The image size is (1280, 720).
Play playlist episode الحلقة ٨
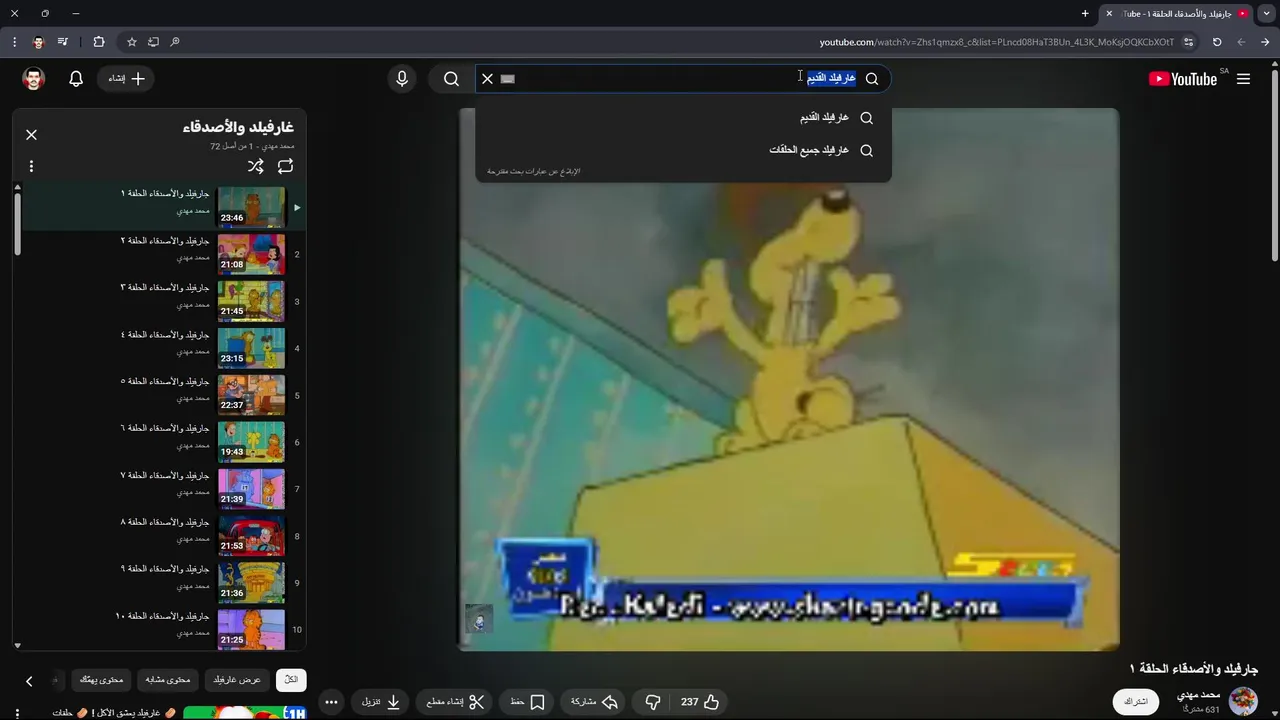point(163,536)
